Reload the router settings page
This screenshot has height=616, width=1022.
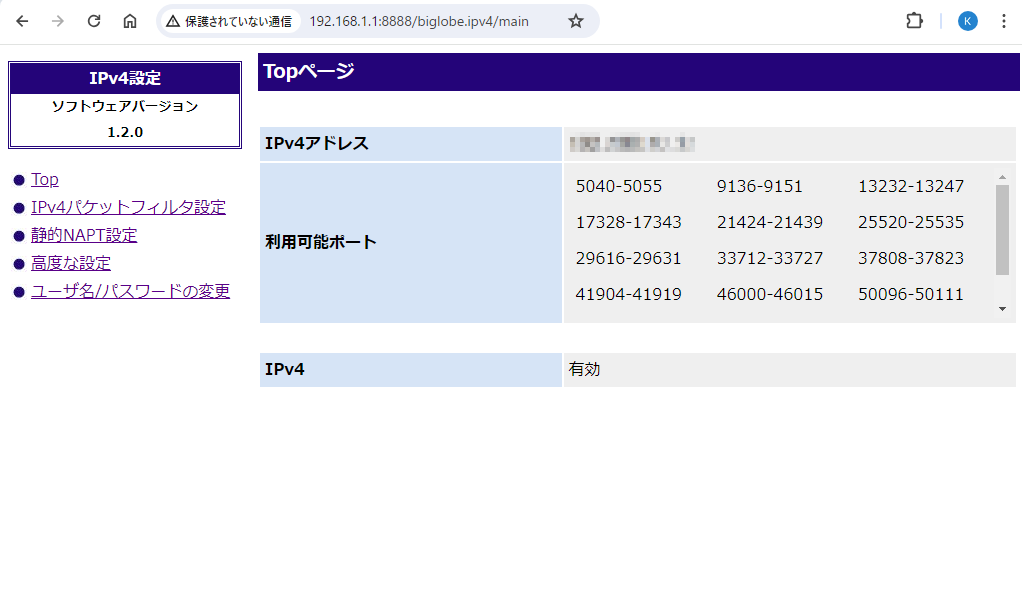(x=94, y=21)
